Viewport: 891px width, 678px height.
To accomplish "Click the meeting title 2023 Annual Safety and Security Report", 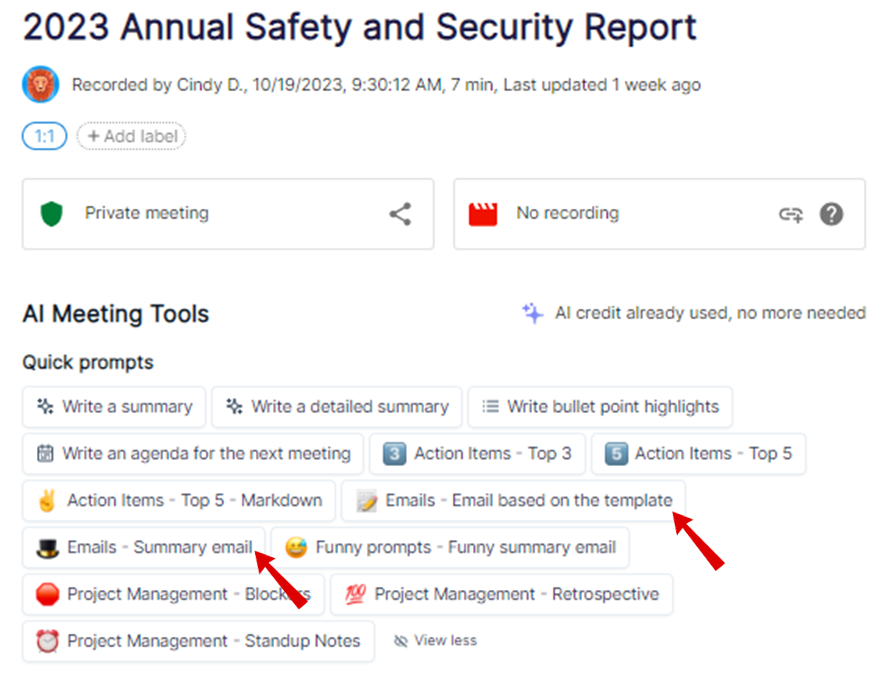I will (360, 27).
